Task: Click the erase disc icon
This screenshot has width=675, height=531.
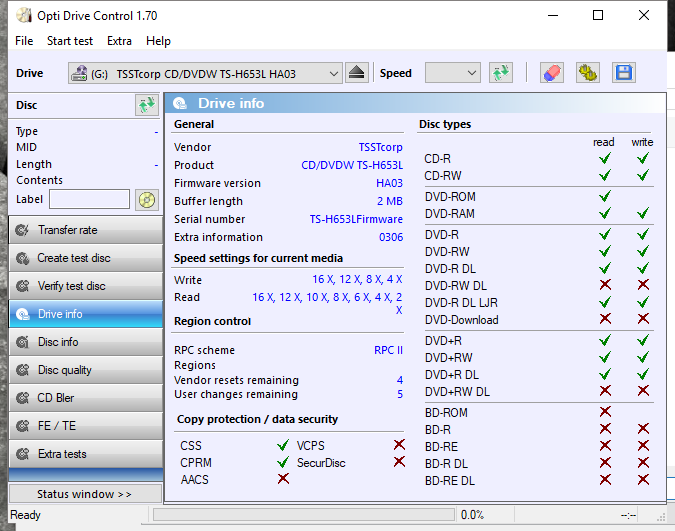Action: (552, 73)
